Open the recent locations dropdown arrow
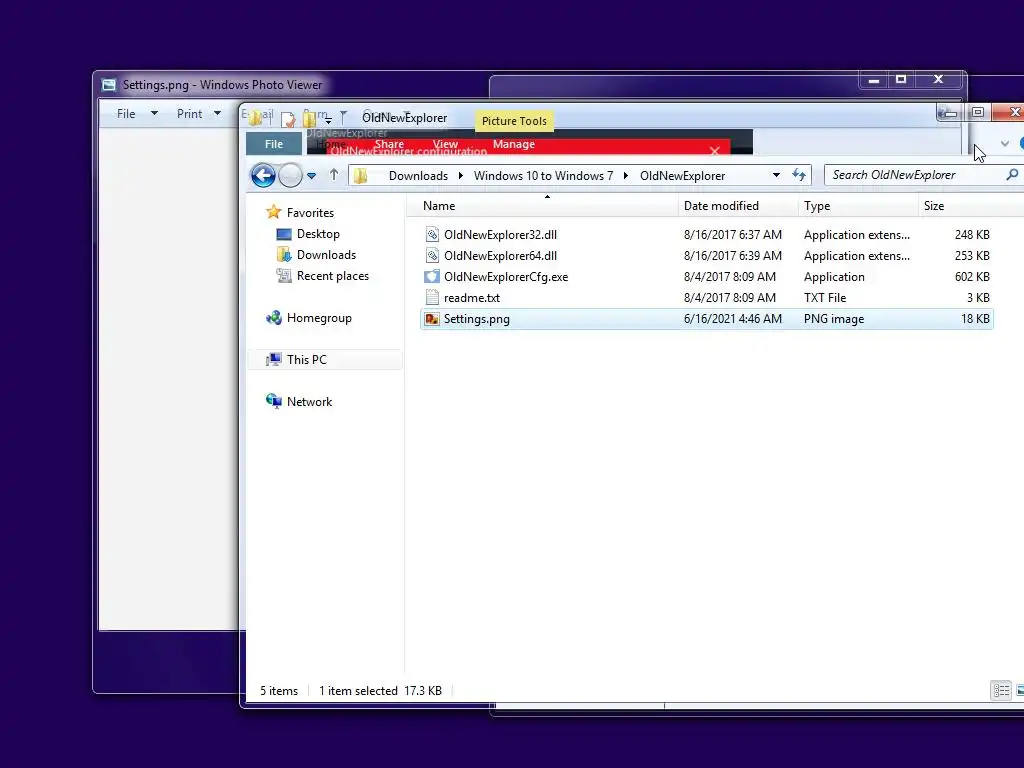Screen dimensions: 1024x768 pyautogui.click(x=312, y=176)
